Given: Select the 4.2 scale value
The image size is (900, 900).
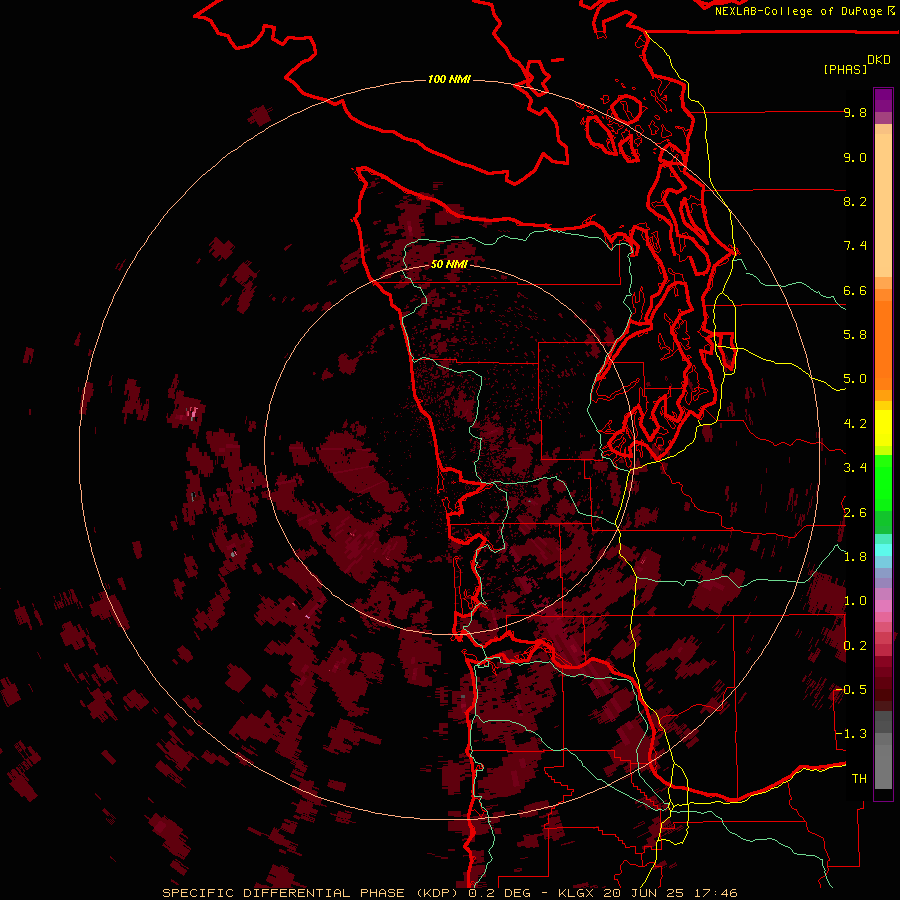Looking at the screenshot, I should pos(855,424).
